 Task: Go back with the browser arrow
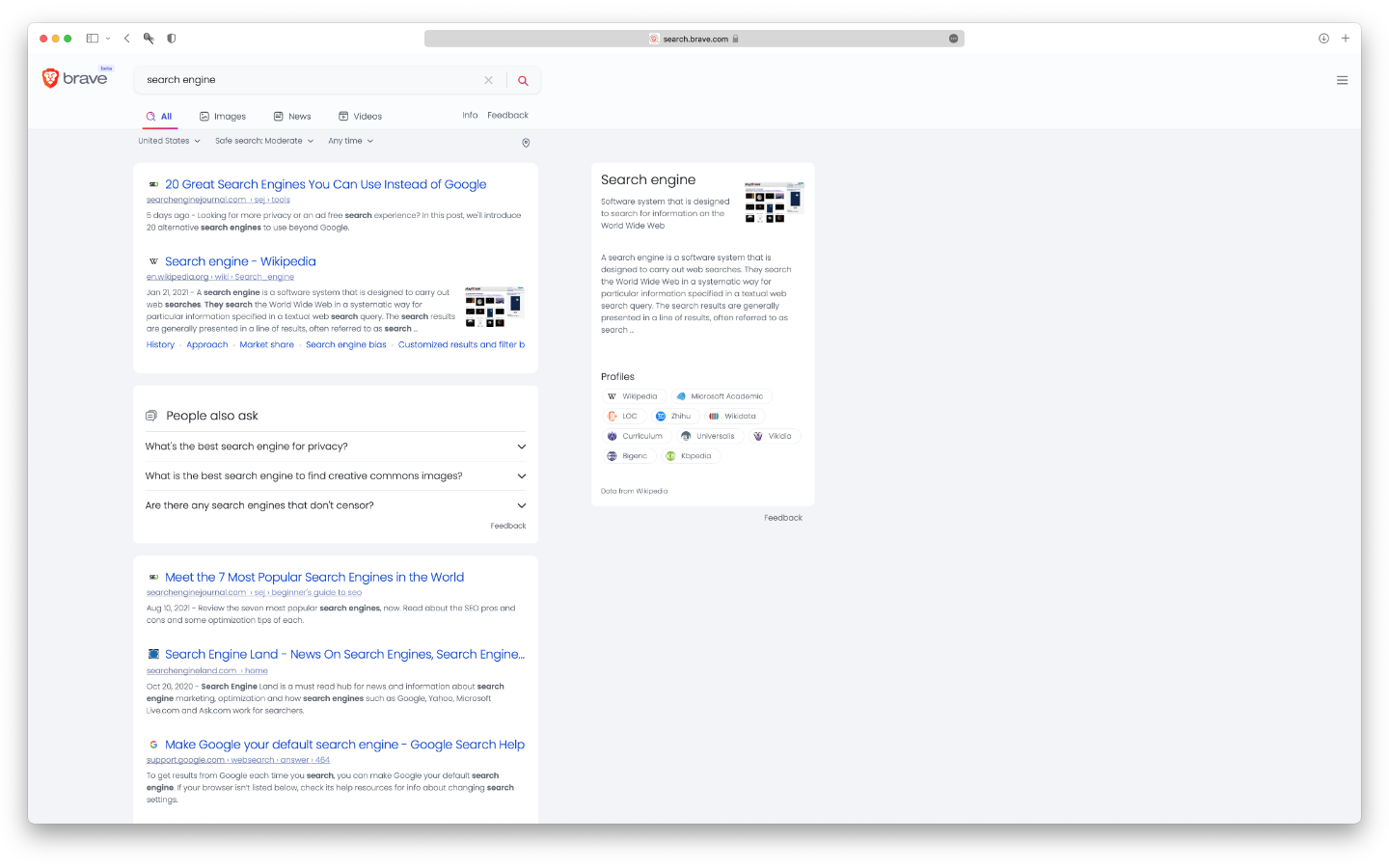point(126,39)
